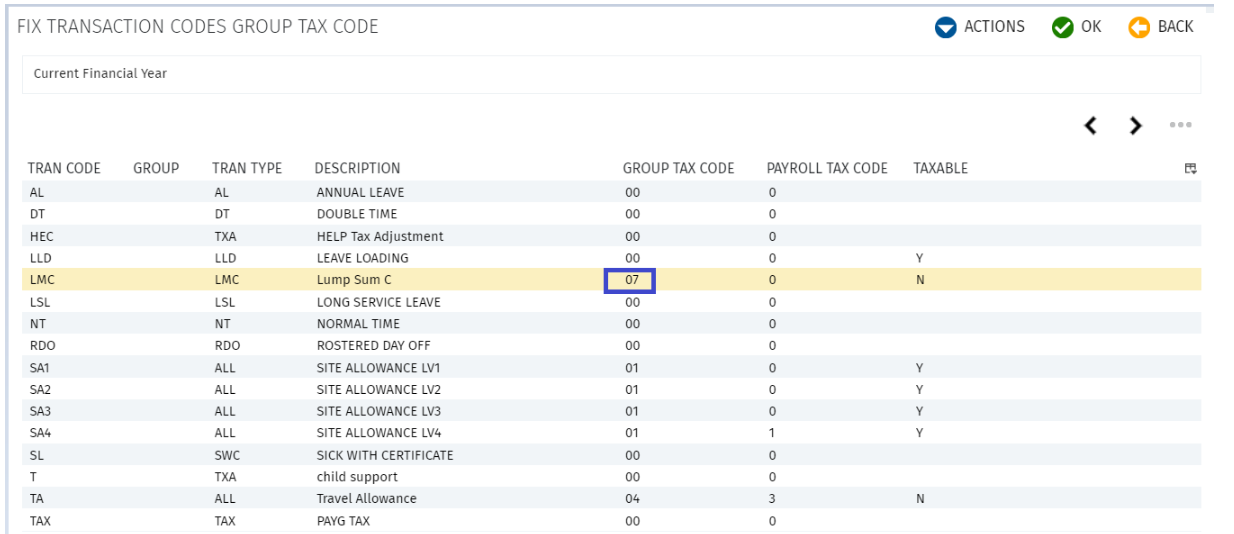Sort by GROUP TAX CODE column header
Viewport: 1234px width, 534px height.
tap(678, 168)
